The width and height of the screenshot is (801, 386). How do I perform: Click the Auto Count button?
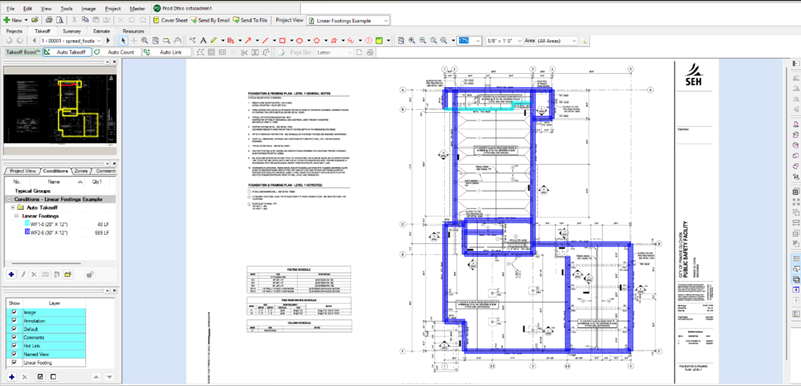point(117,52)
